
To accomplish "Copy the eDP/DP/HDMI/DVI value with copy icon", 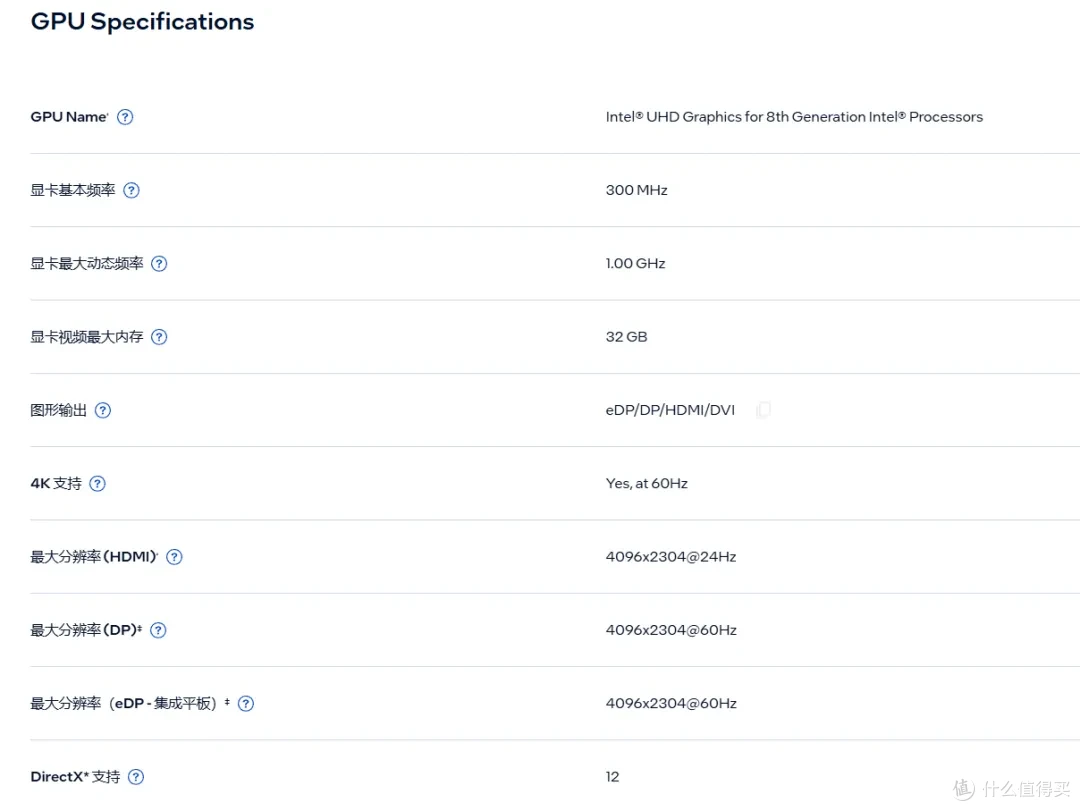I will 763,410.
